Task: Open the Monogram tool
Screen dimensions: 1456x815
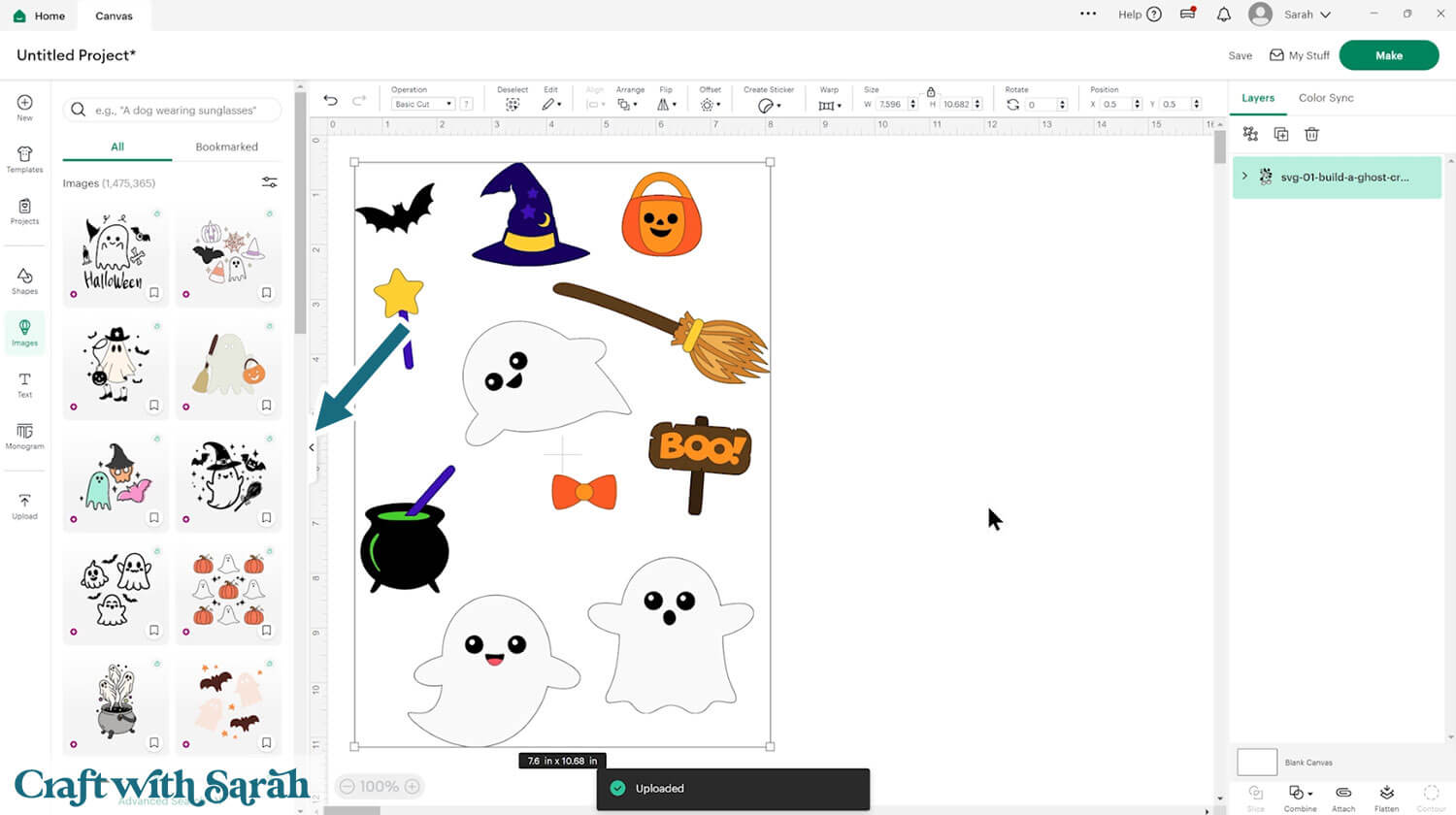Action: [x=24, y=436]
